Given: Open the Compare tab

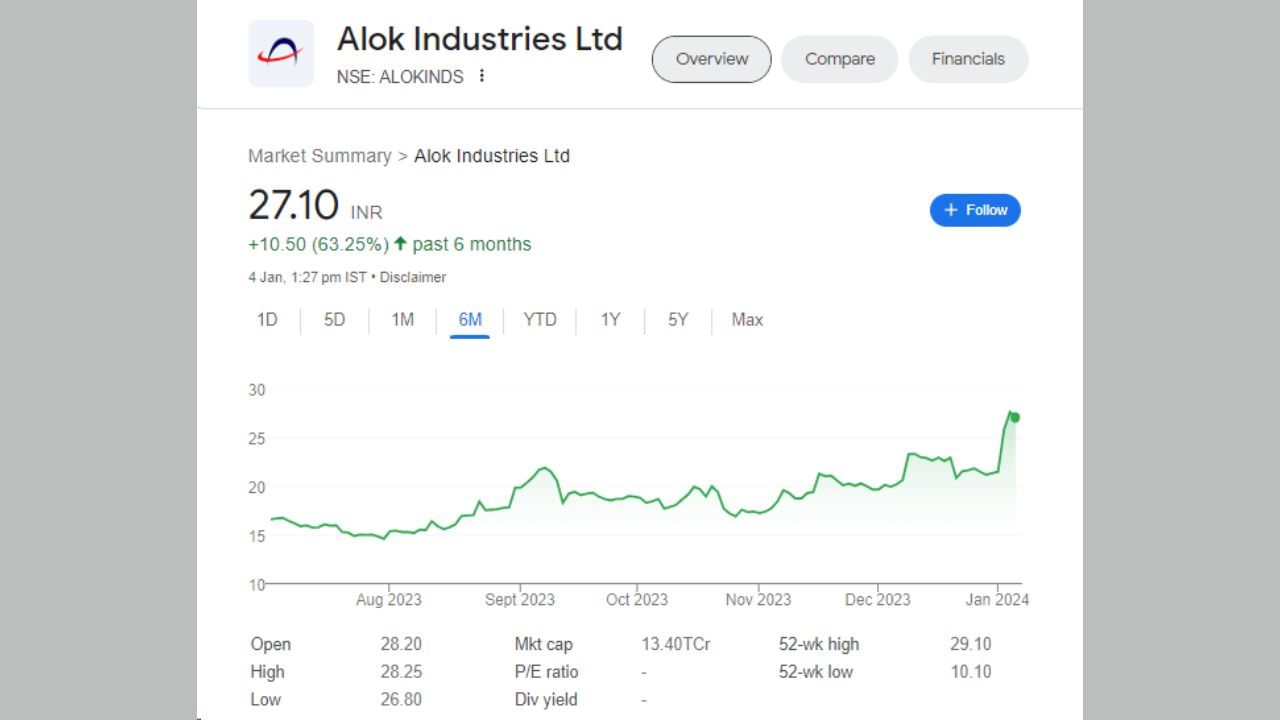Looking at the screenshot, I should [839, 59].
